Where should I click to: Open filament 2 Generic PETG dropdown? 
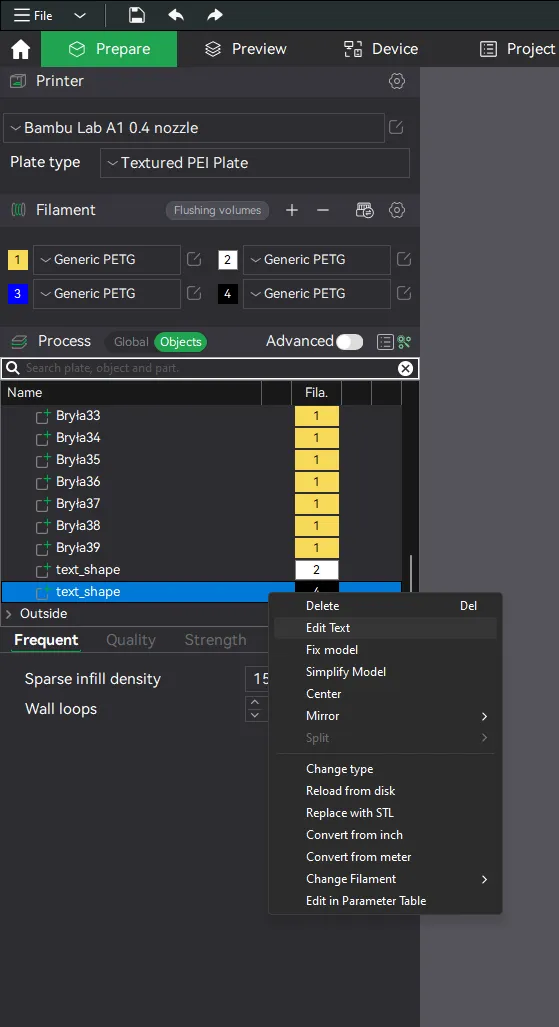click(x=317, y=259)
